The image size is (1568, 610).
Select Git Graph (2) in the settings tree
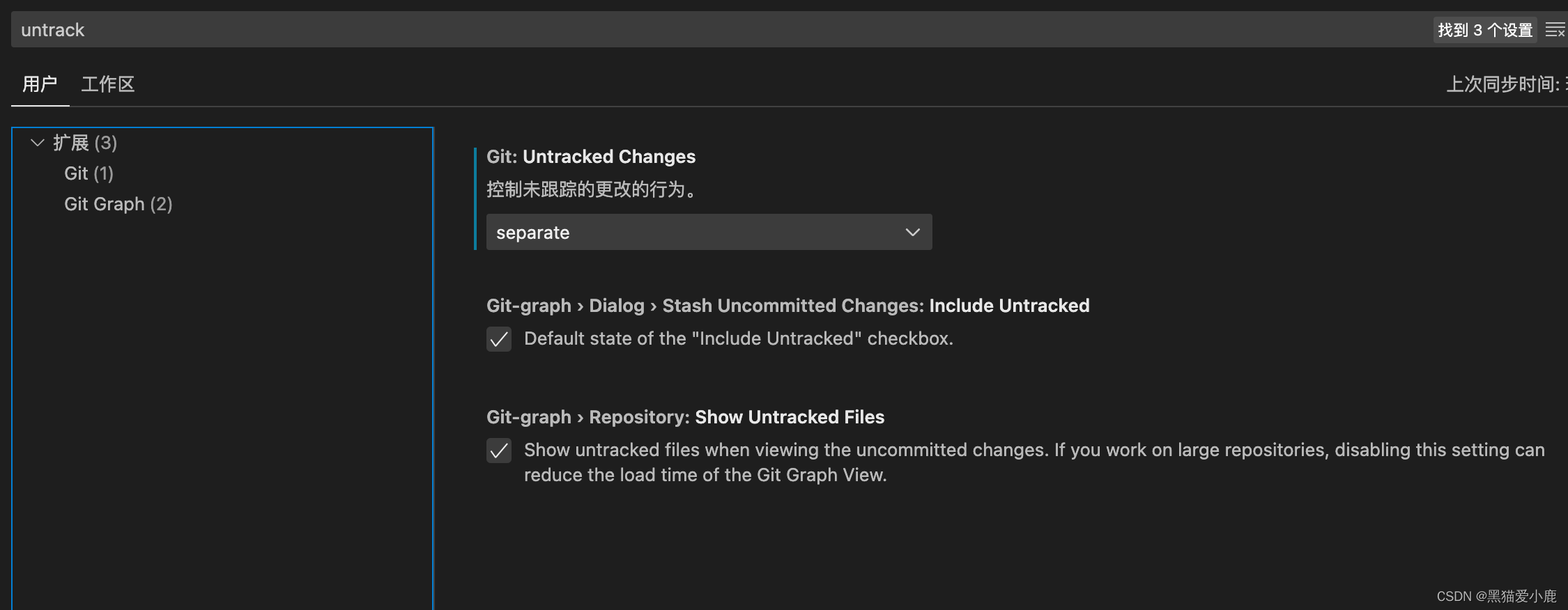(x=118, y=203)
